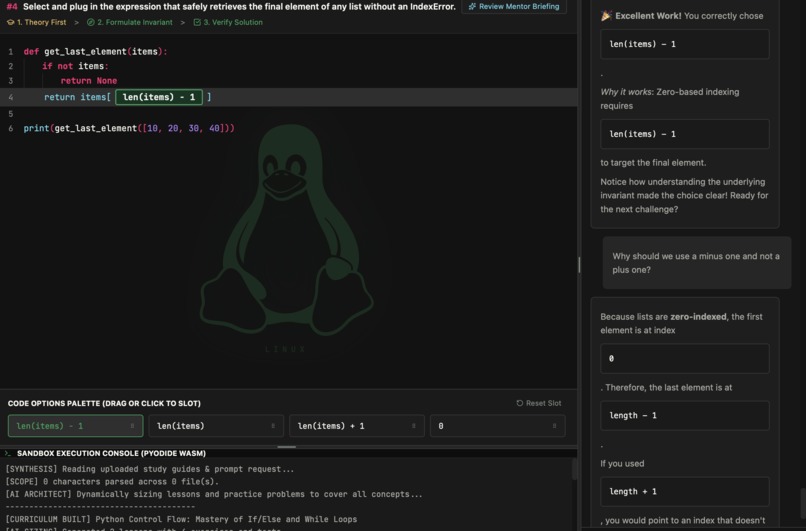Open the Review Mentor Briefing button
The image size is (806, 531).
pyautogui.click(x=514, y=7)
